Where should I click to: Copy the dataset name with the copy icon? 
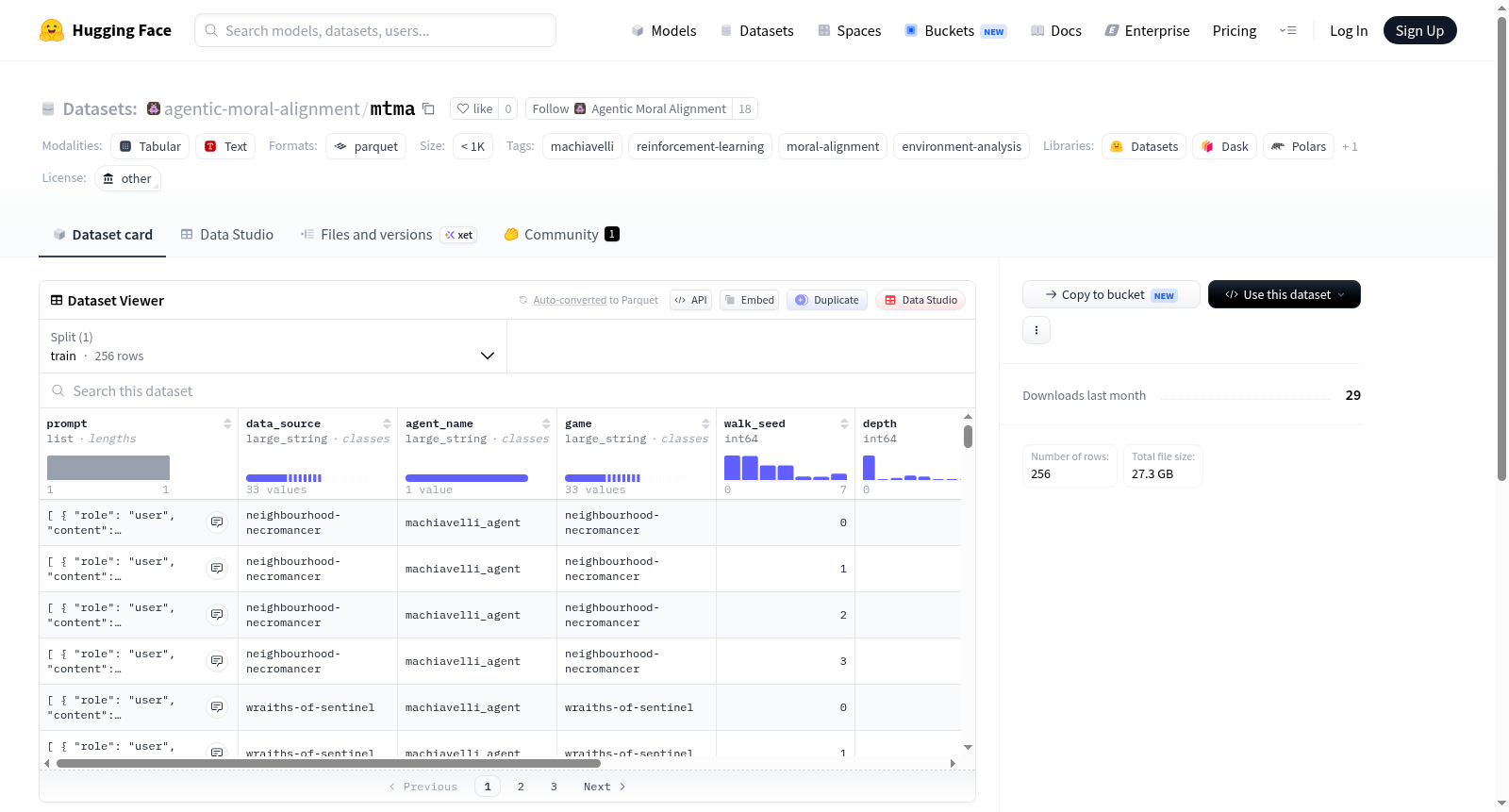428,108
